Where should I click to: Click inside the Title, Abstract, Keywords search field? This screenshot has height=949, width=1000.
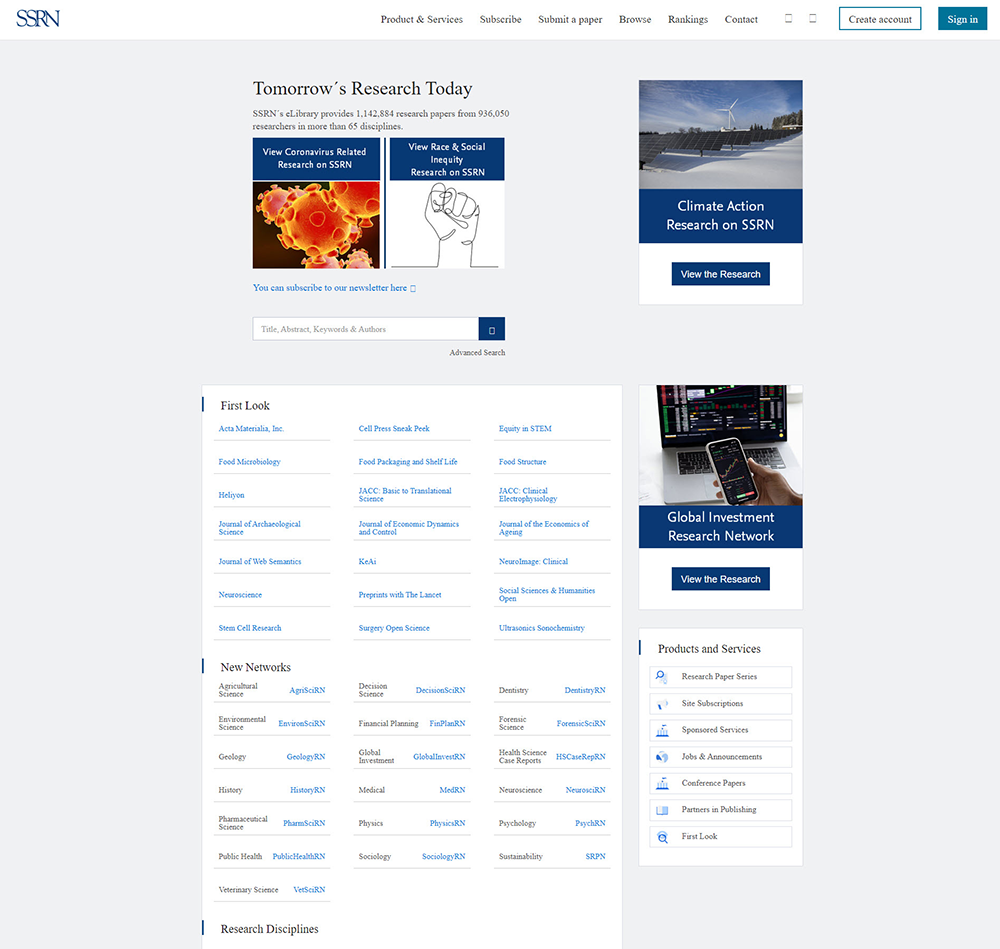pyautogui.click(x=364, y=328)
